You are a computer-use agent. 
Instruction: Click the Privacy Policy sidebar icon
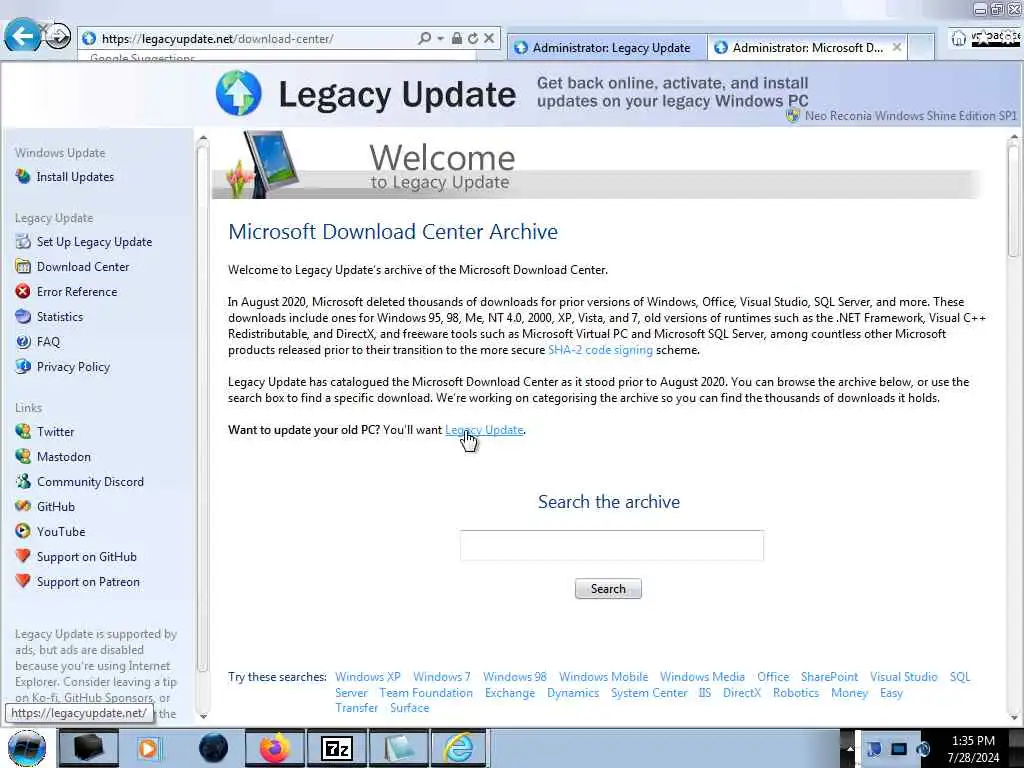click(23, 366)
